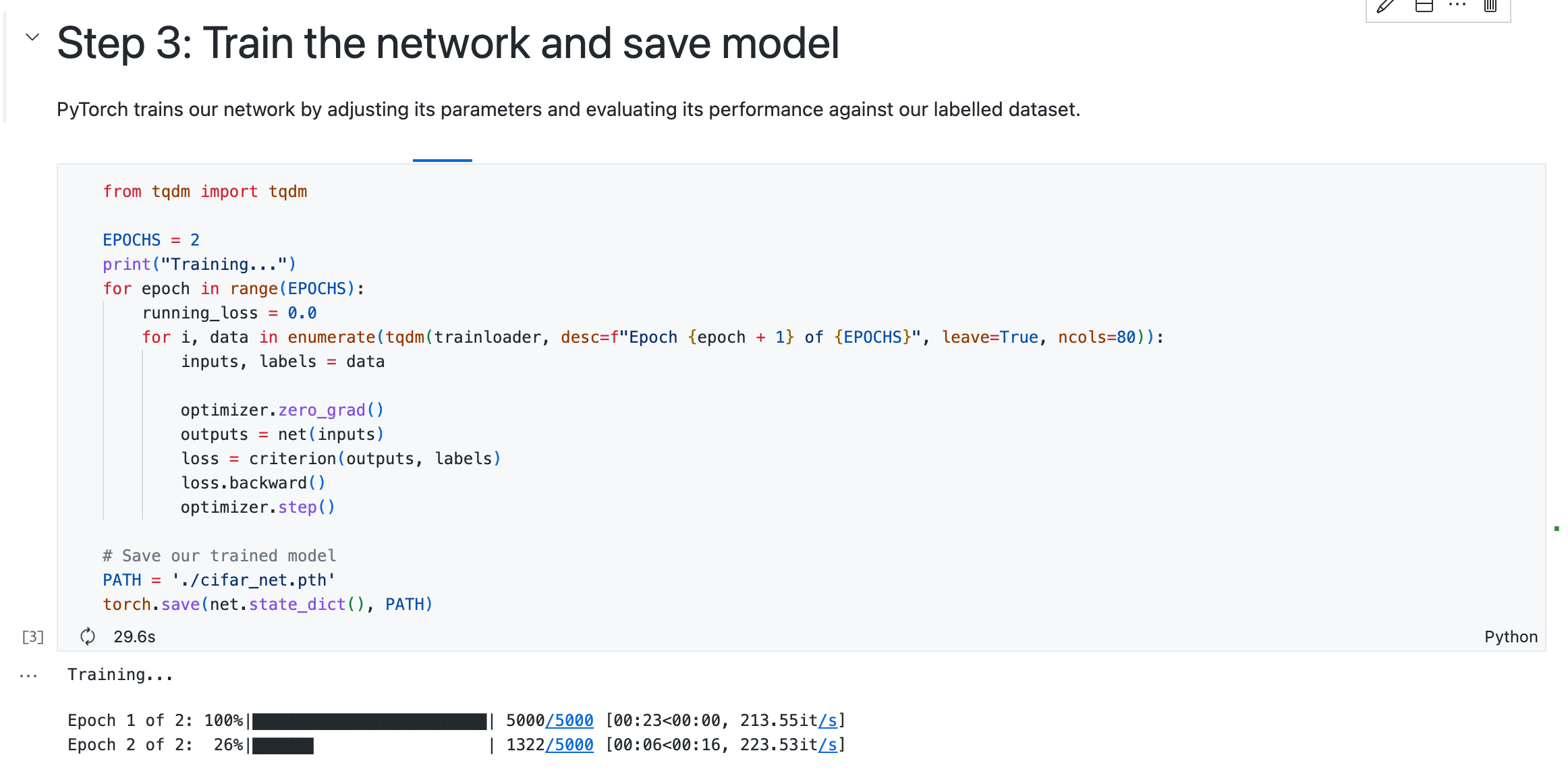This screenshot has width=1568, height=784.
Task: Click the Epoch 1 progress bar
Action: [368, 720]
